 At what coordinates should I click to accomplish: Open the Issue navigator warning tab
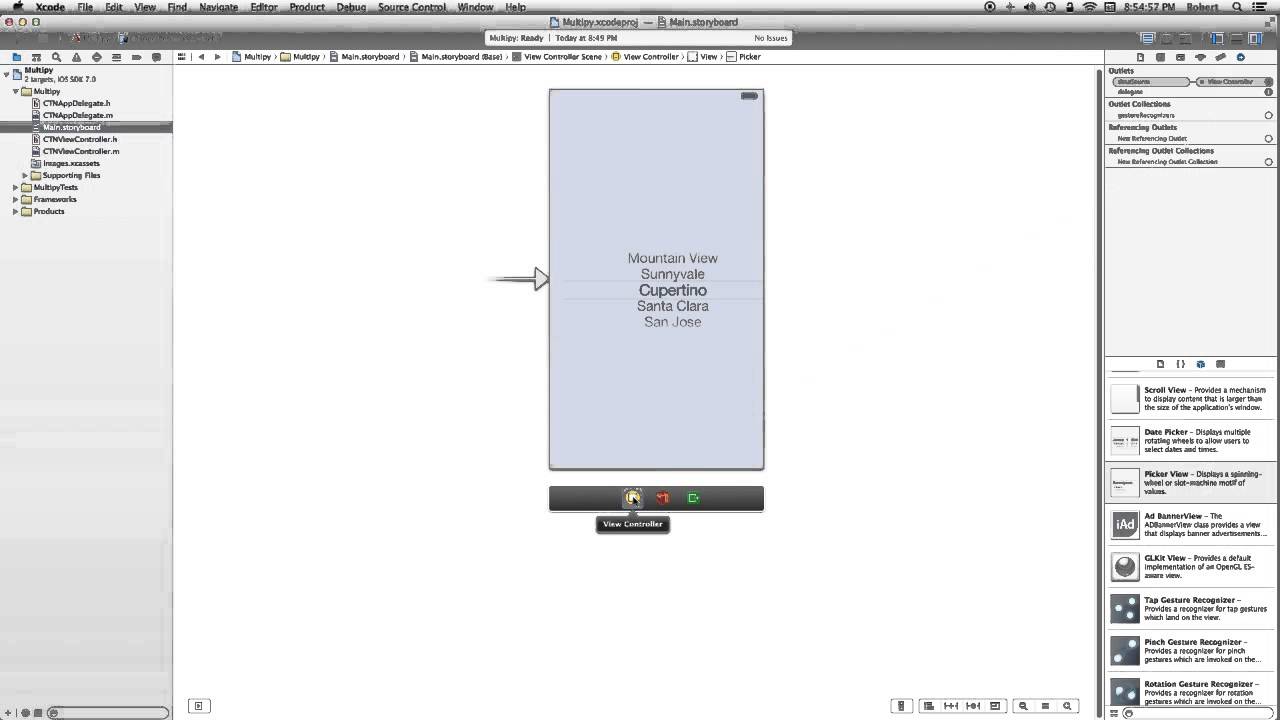click(x=76, y=57)
